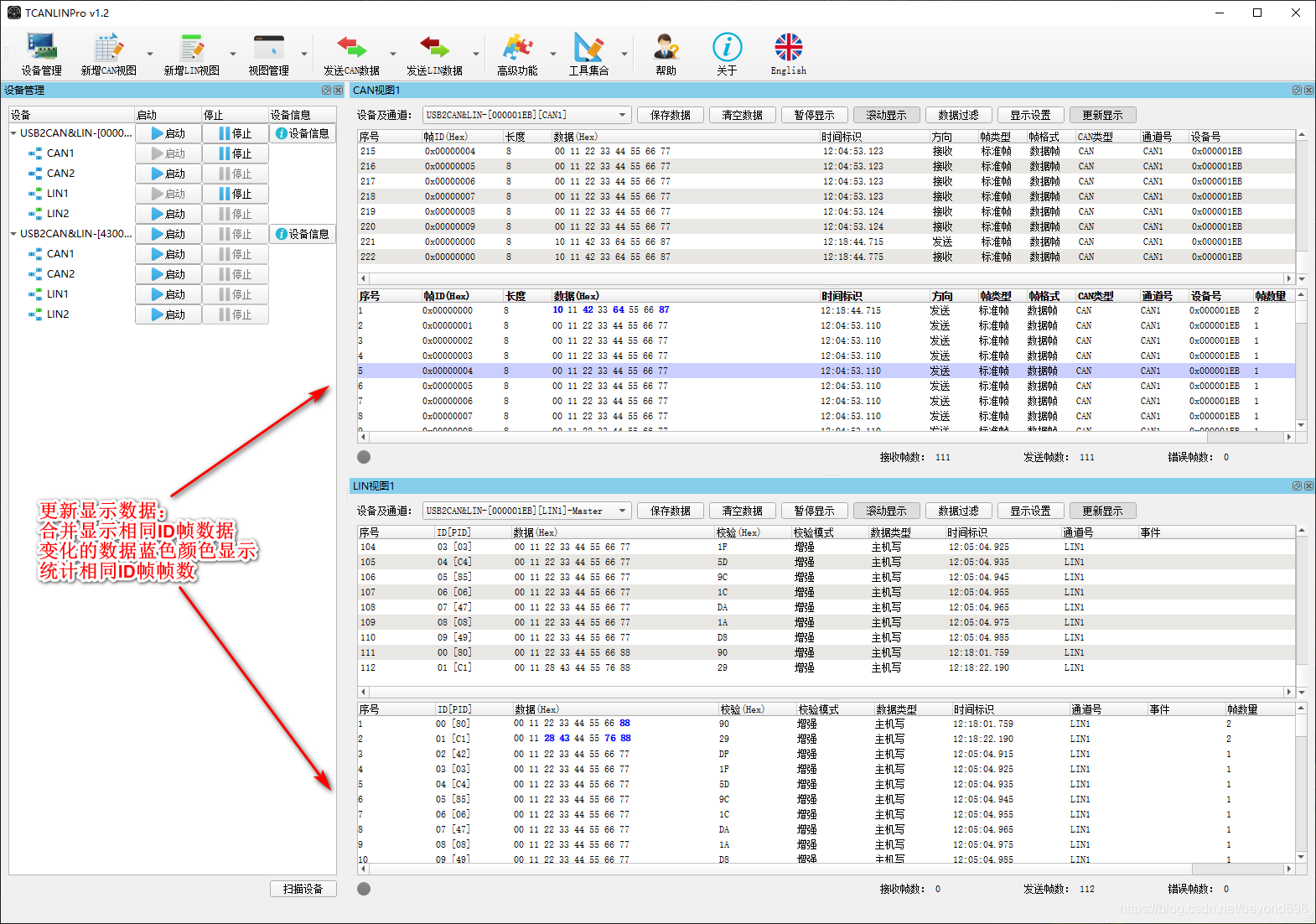Click the LIN lower table vertical scrollbar
Screen dimensions: 1316x924
[x=1301, y=784]
